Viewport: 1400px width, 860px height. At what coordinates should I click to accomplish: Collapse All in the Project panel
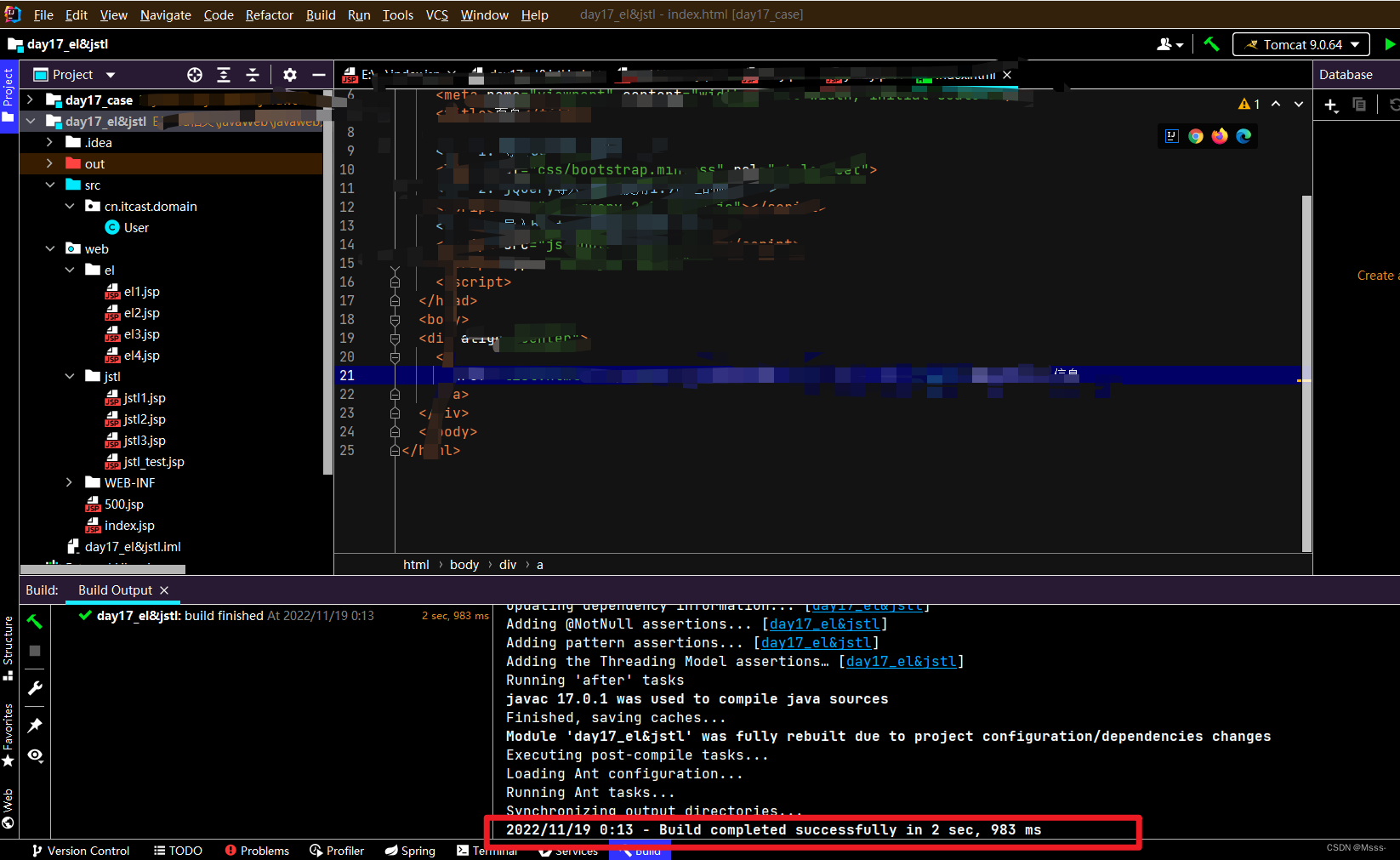tap(253, 75)
